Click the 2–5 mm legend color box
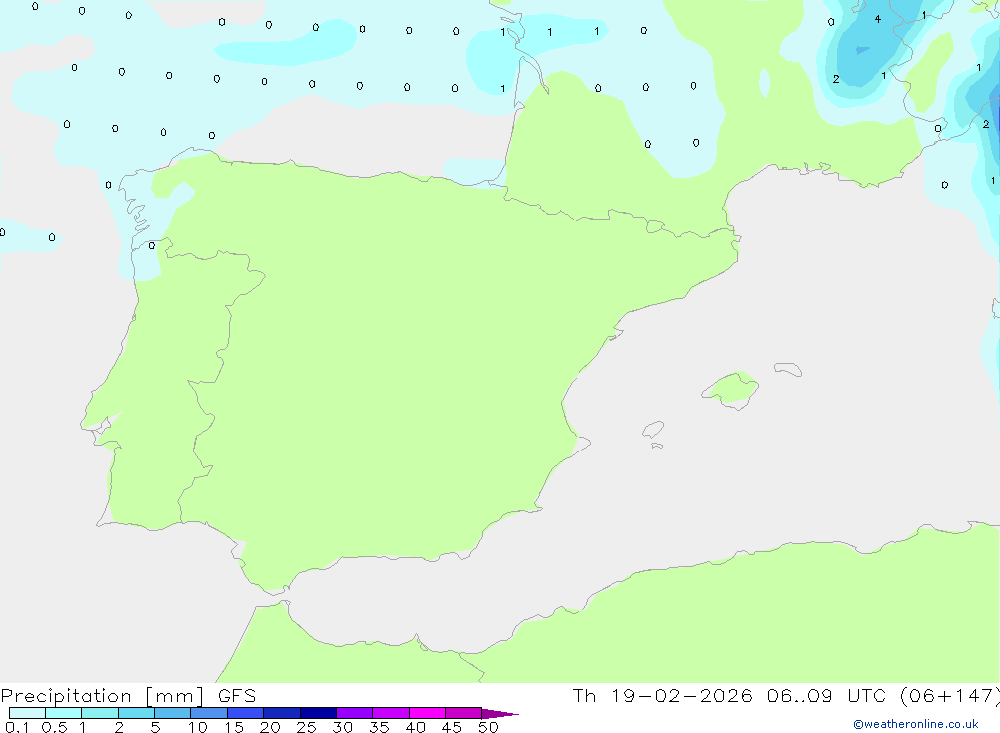This screenshot has width=1000, height=733. [136, 713]
